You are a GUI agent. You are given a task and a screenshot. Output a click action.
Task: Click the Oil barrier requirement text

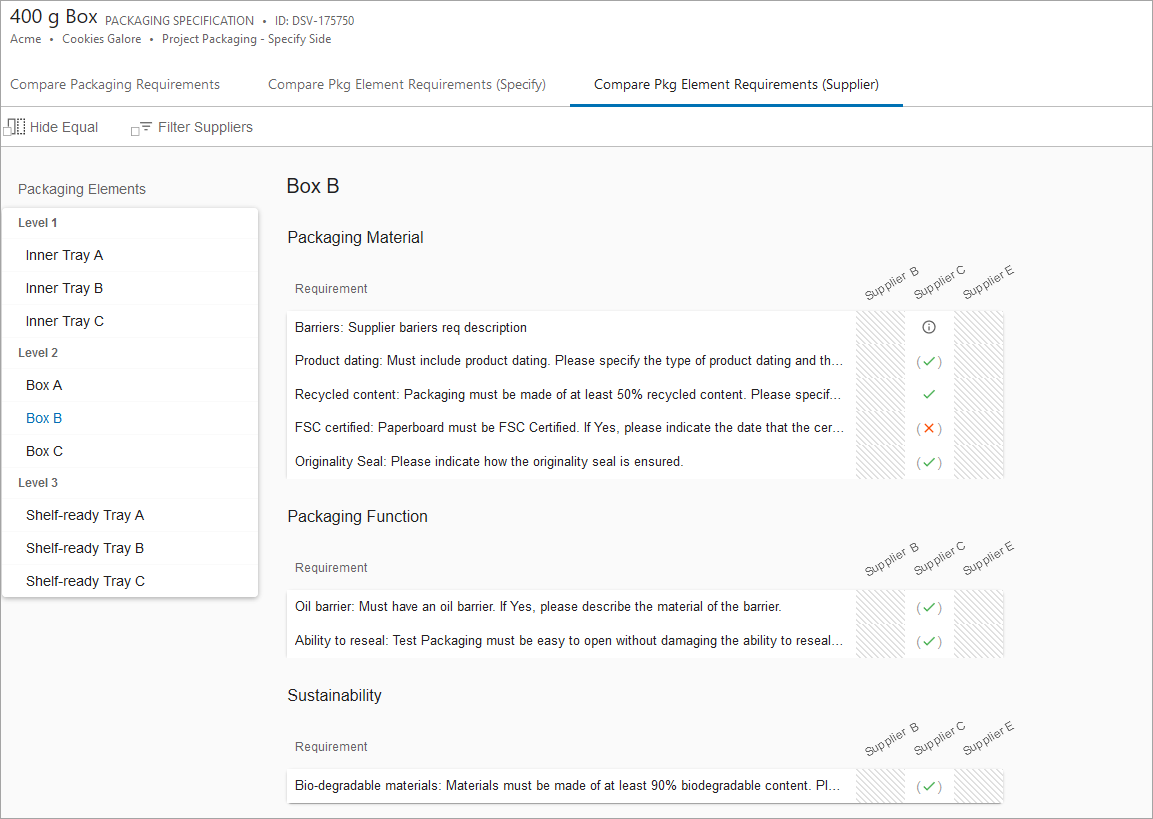coord(538,607)
